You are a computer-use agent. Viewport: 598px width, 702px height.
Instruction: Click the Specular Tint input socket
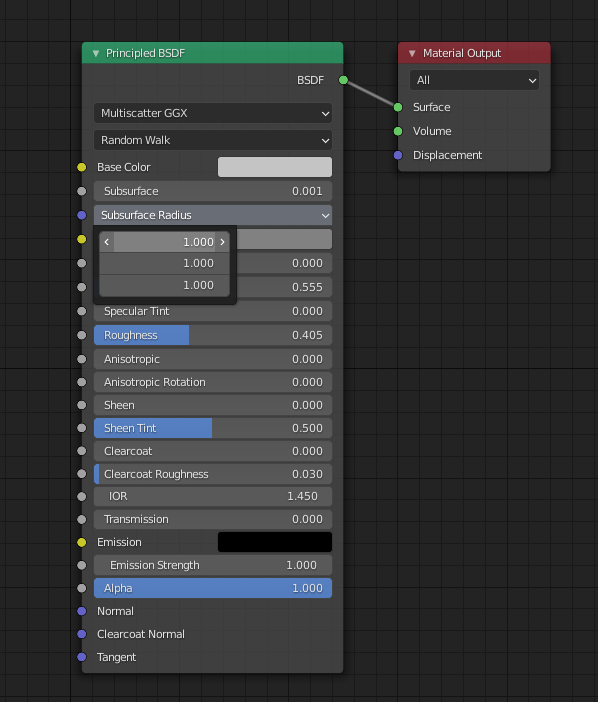[x=81, y=311]
